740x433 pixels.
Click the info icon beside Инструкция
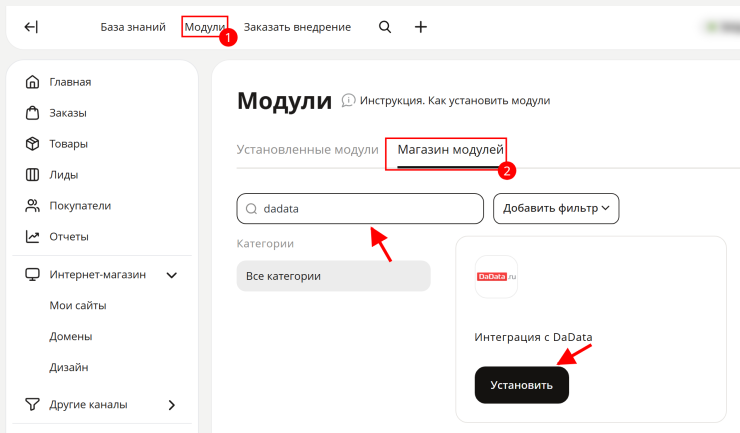pyautogui.click(x=348, y=100)
